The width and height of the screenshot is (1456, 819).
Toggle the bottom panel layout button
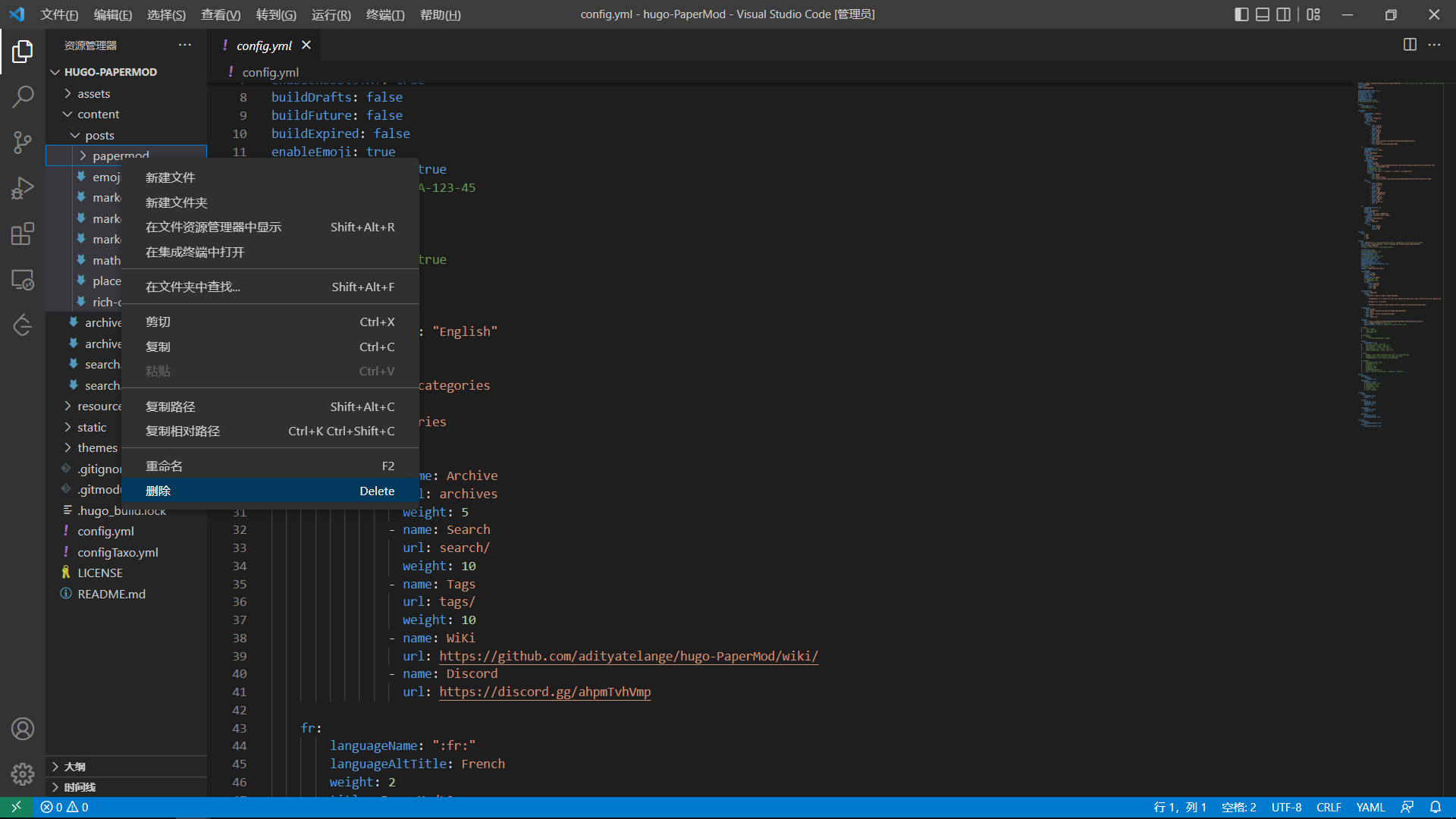1263,14
